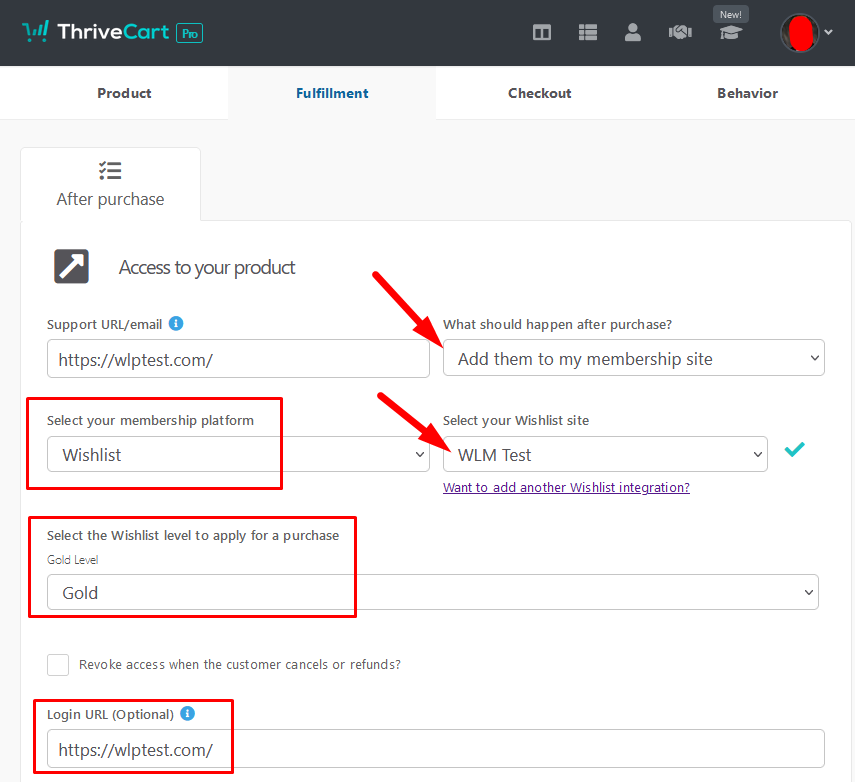Open the Wishlist level Gold dropdown

click(x=433, y=592)
